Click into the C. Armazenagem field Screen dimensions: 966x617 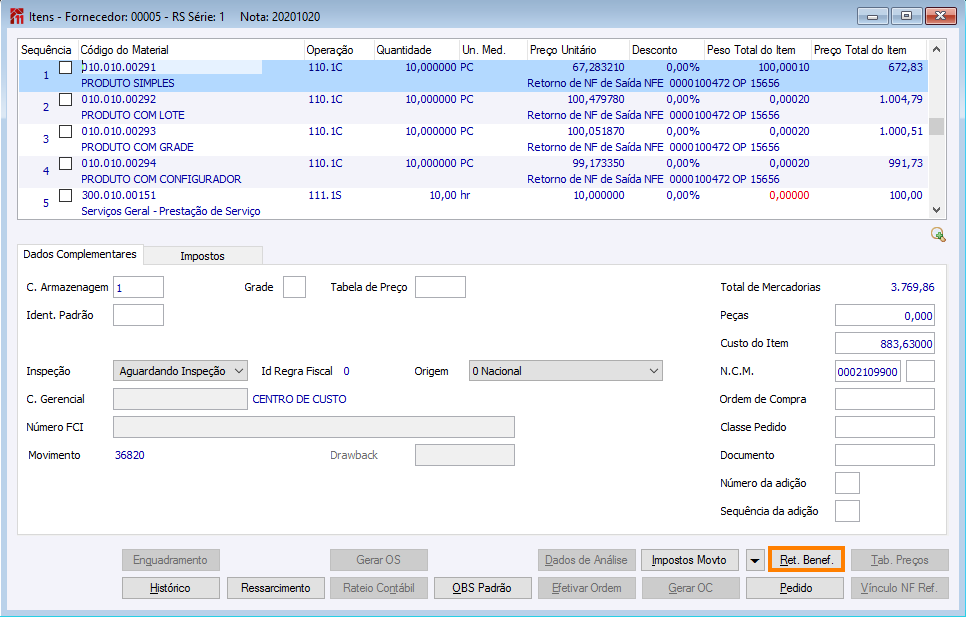point(139,288)
